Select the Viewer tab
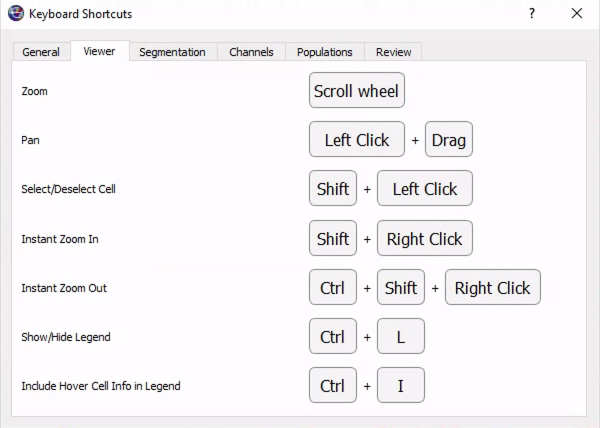Screen dimensions: 600x428 [x=99, y=51]
